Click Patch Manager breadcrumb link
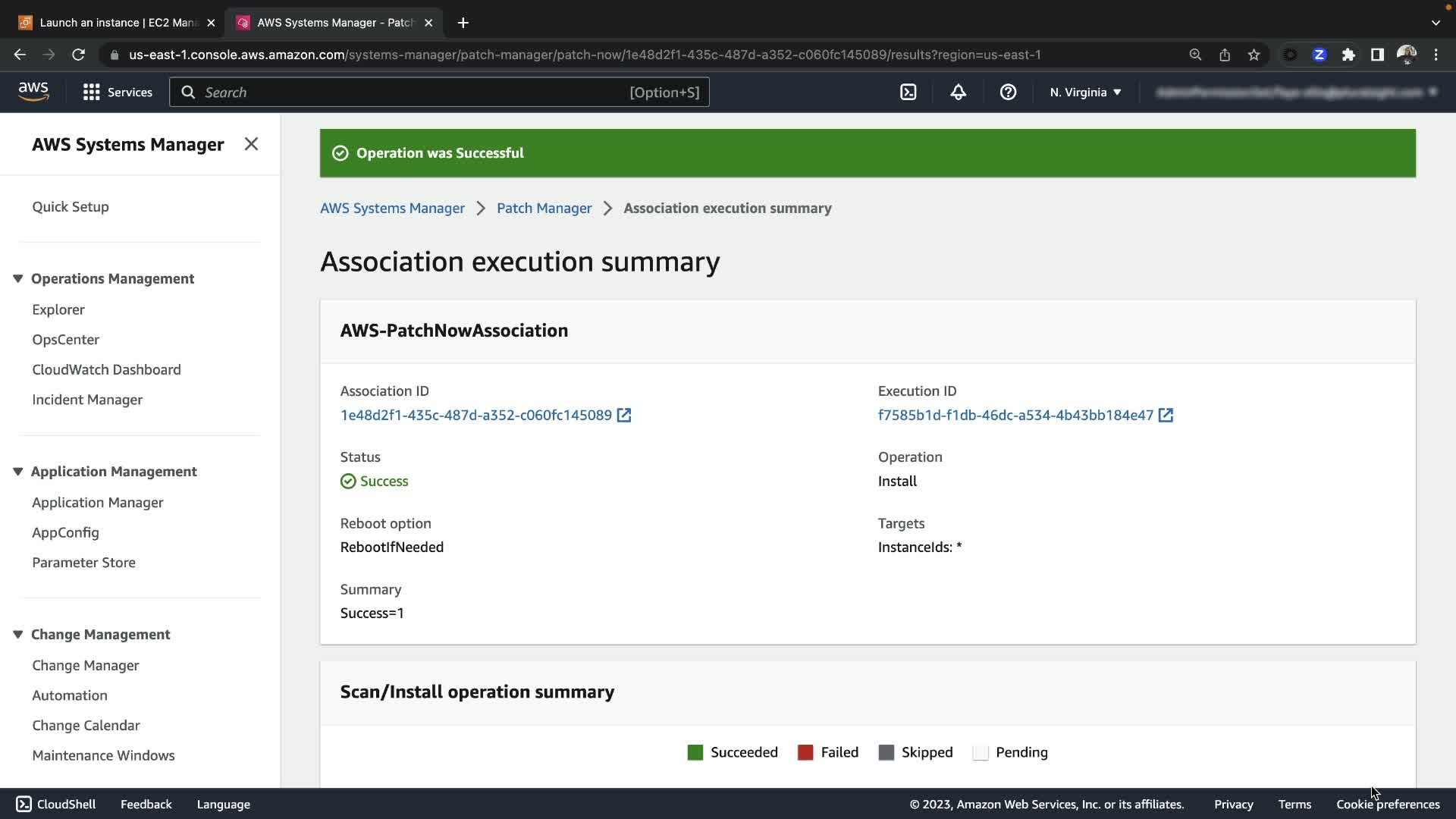1456x819 pixels. (x=544, y=209)
